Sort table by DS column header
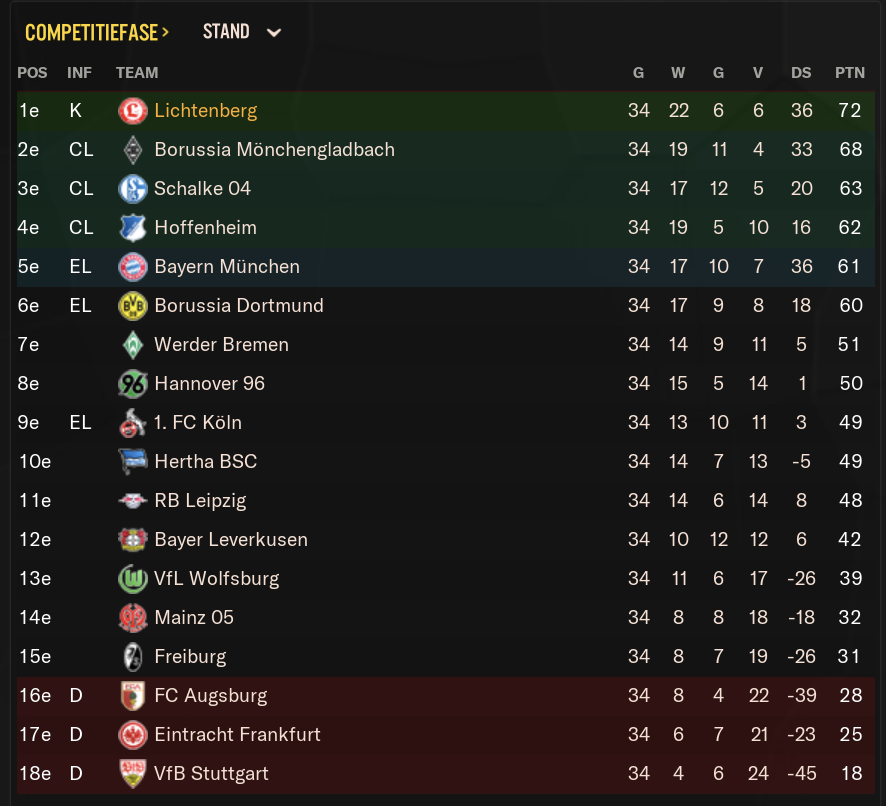 [x=801, y=73]
